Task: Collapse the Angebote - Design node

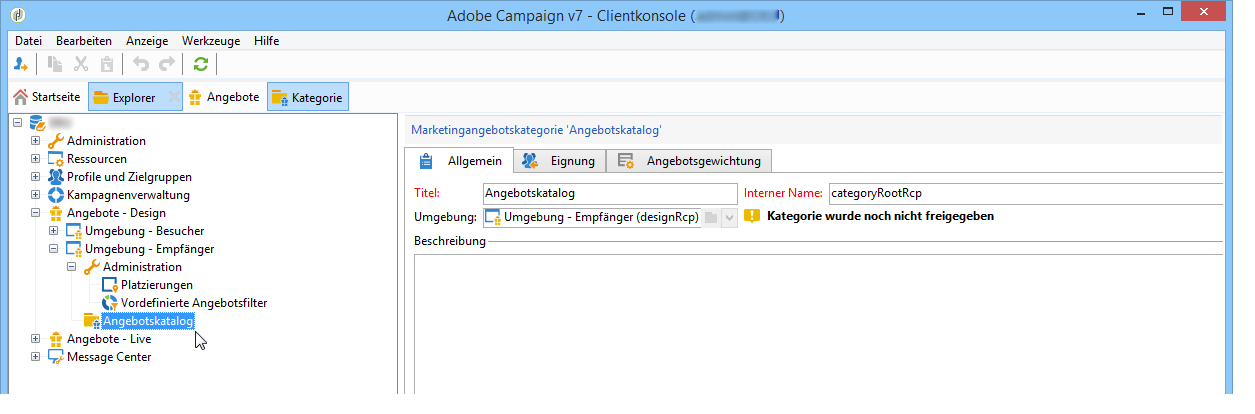Action: coord(36,213)
